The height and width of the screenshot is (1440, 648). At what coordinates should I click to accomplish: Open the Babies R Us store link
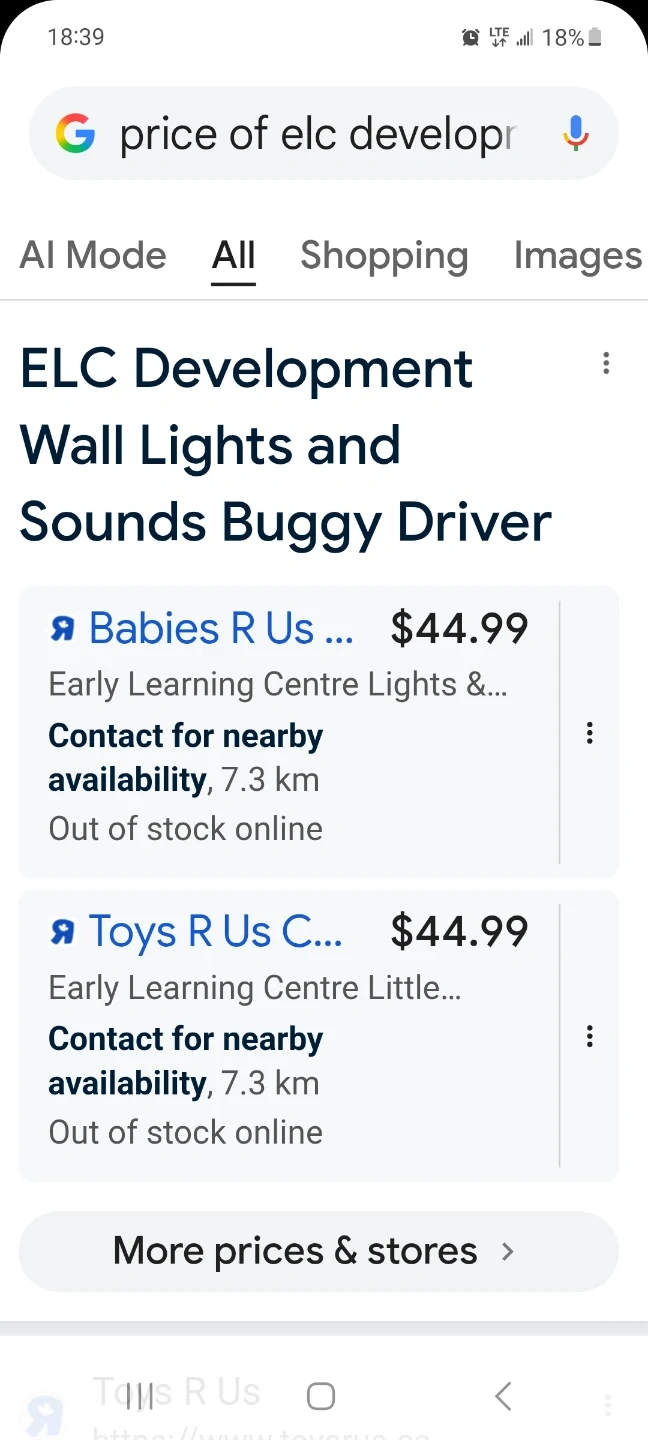[221, 629]
